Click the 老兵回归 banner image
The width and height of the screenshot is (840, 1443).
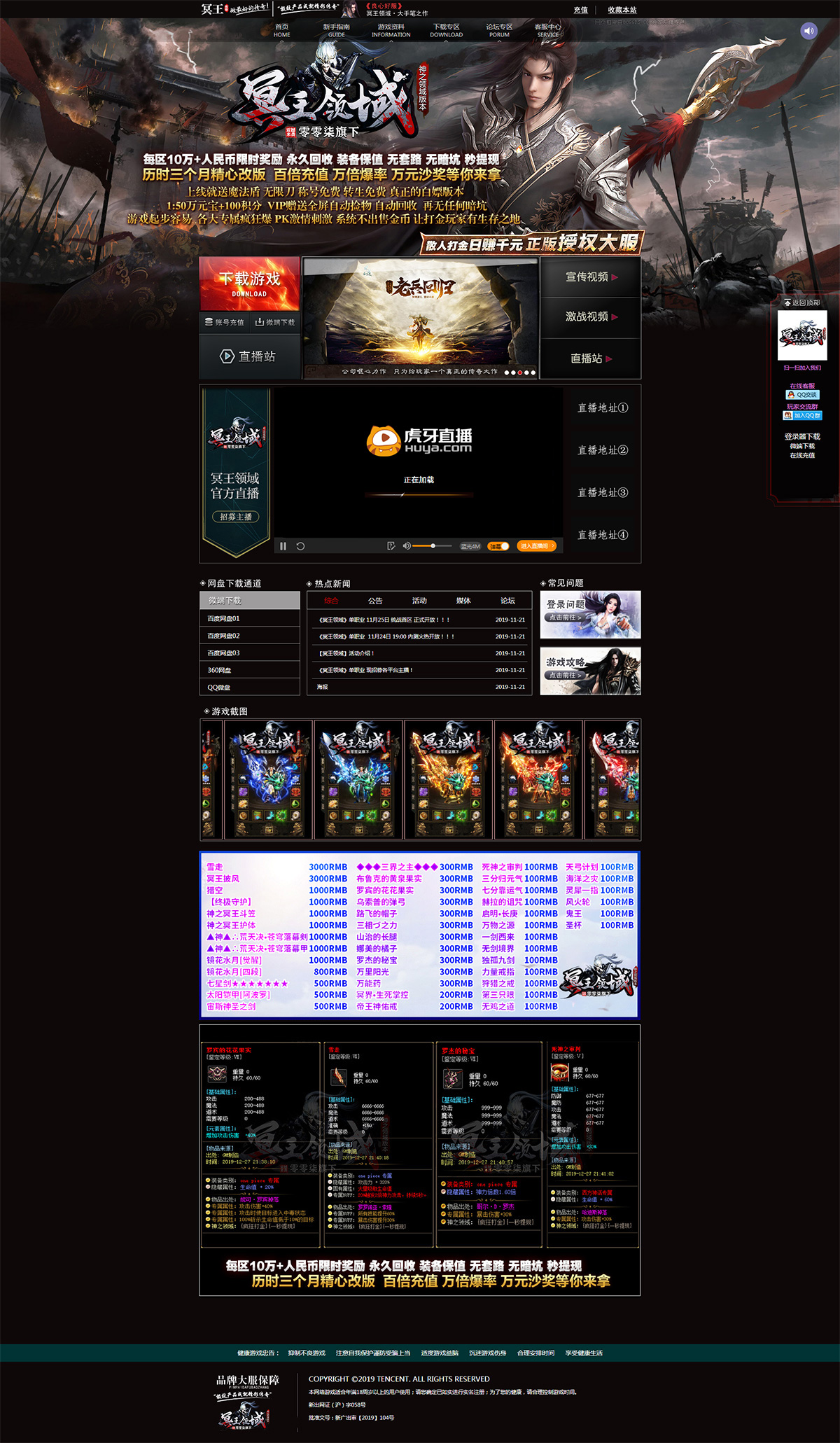421,317
